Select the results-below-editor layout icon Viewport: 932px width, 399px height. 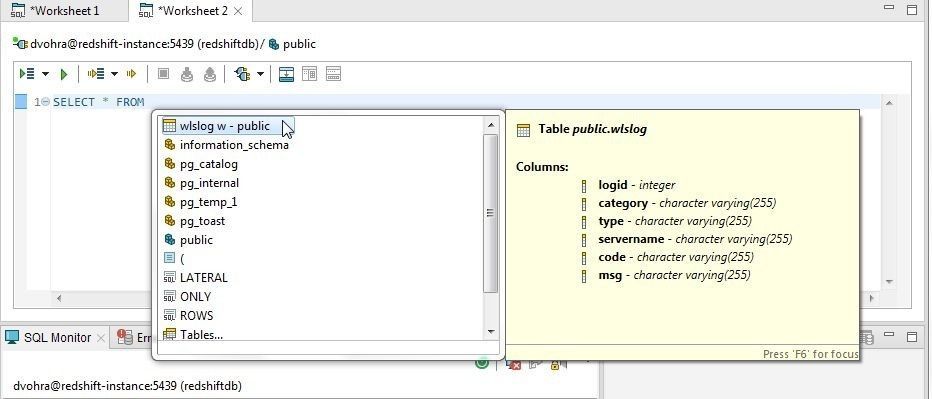click(x=286, y=74)
